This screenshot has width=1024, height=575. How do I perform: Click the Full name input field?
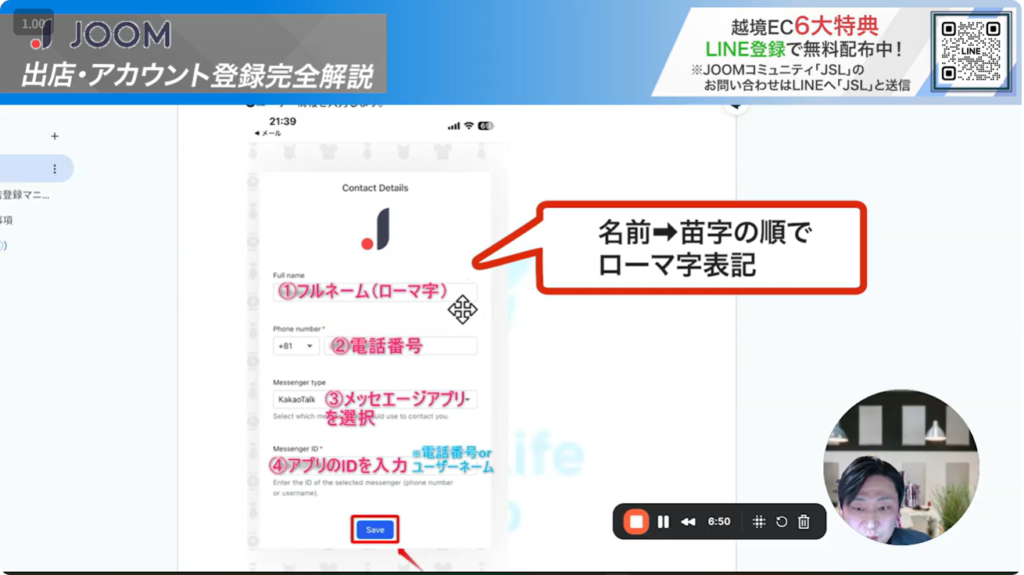(x=374, y=292)
